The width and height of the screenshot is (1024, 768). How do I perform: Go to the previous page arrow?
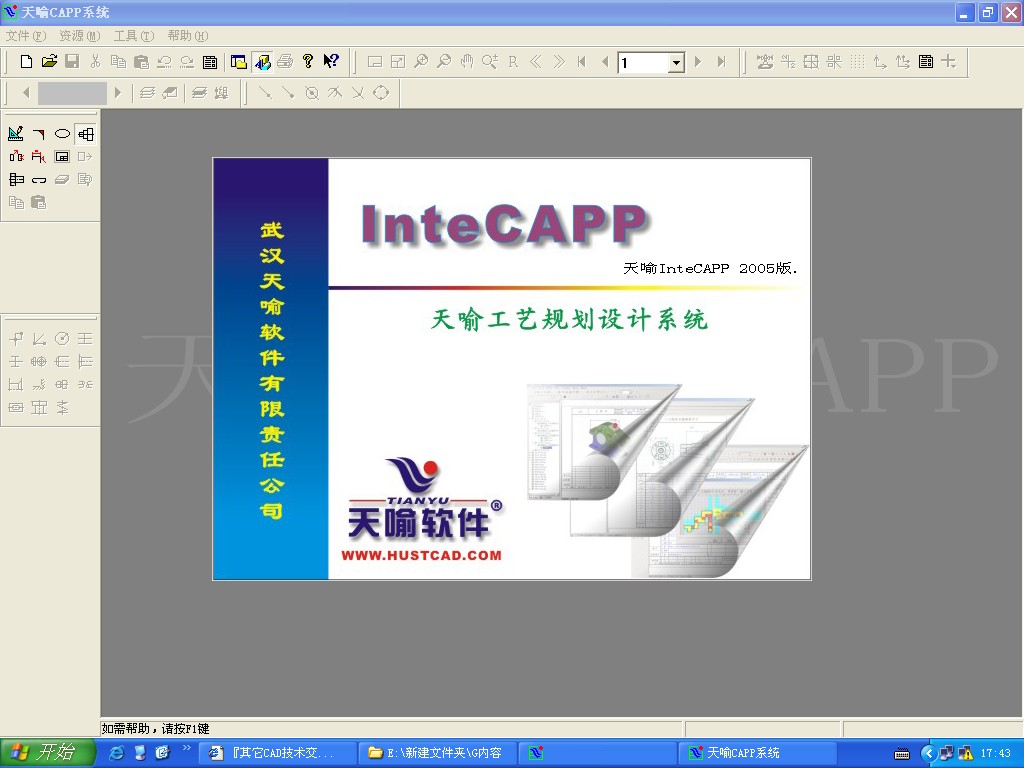(605, 62)
